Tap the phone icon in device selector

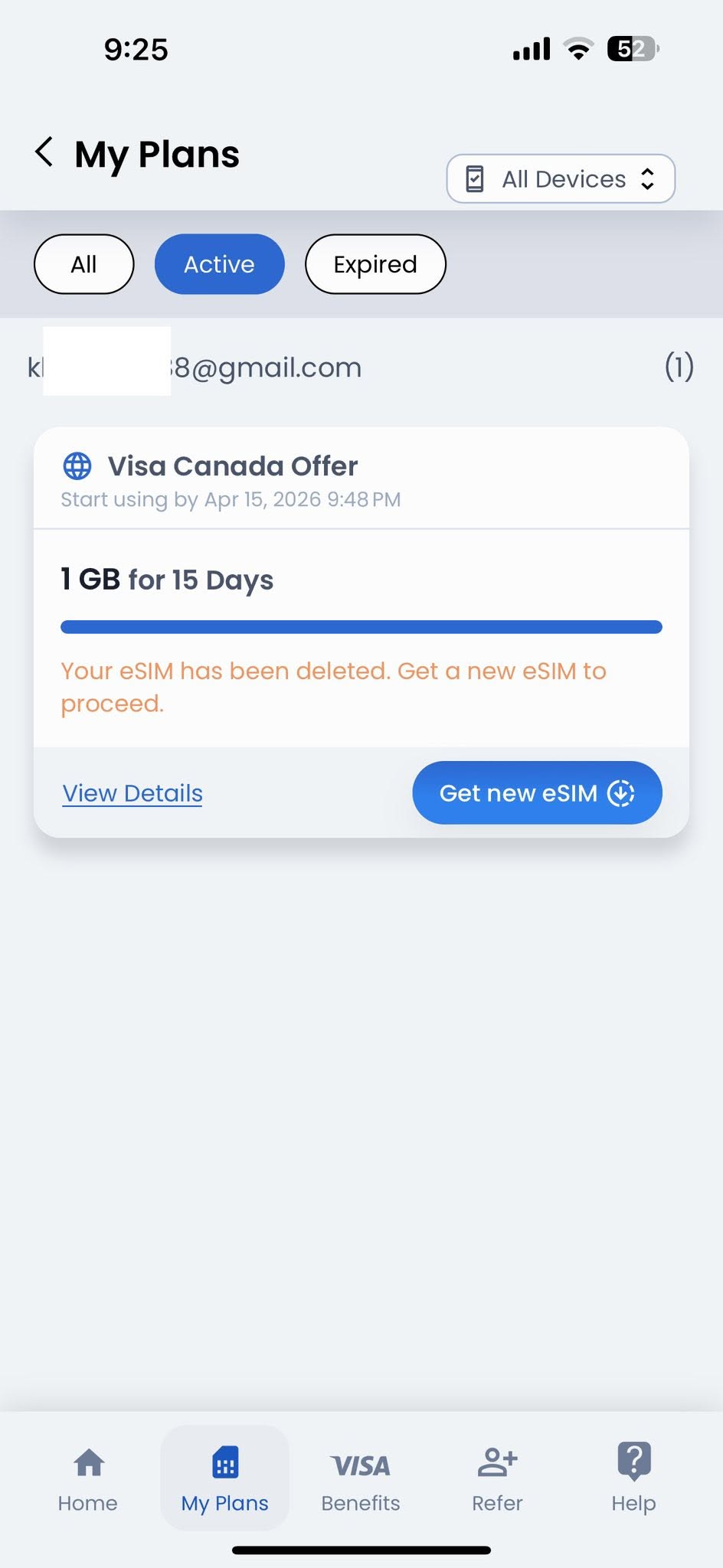(475, 179)
